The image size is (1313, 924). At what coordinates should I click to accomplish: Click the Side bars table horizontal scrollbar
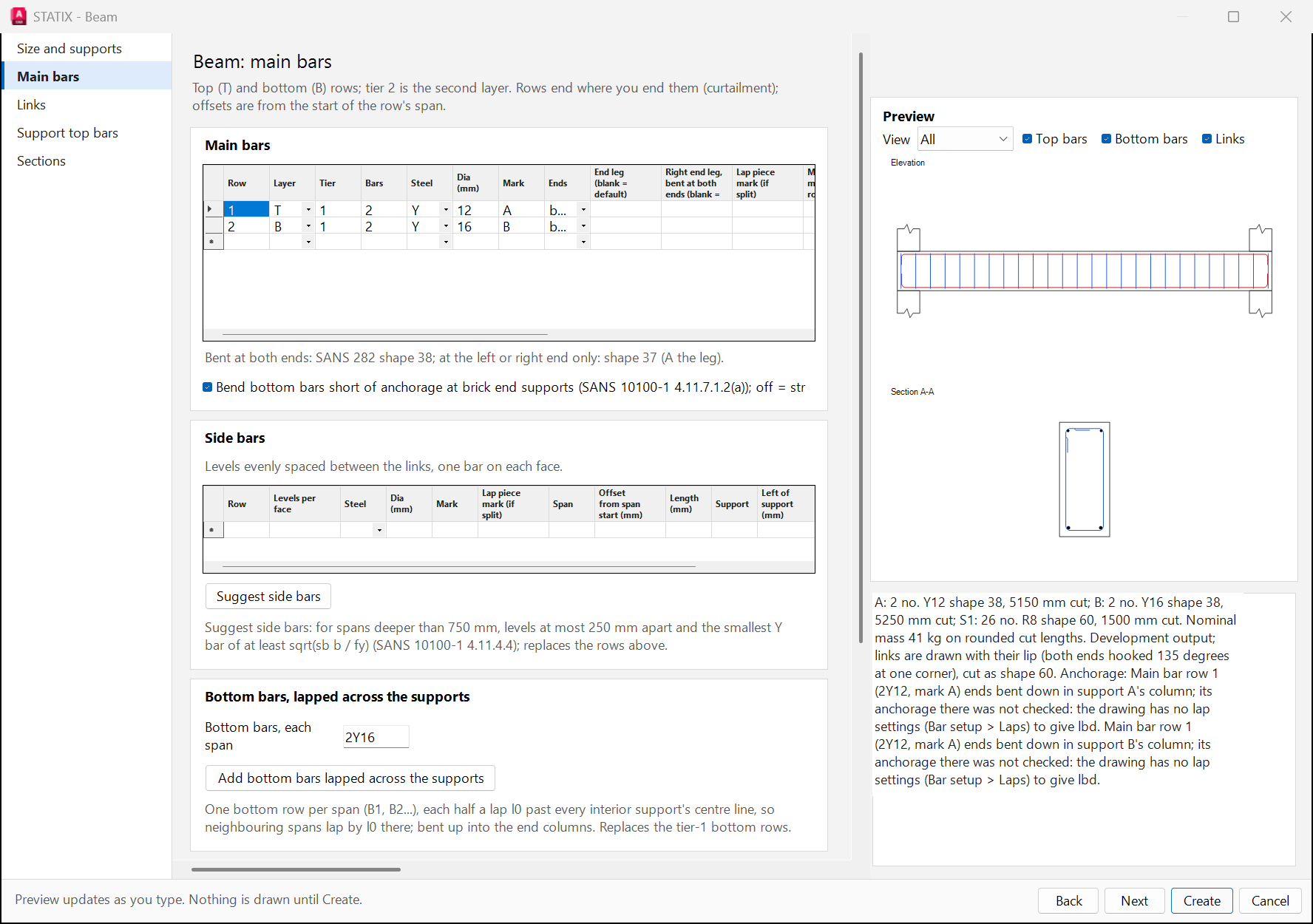pyautogui.click(x=458, y=567)
